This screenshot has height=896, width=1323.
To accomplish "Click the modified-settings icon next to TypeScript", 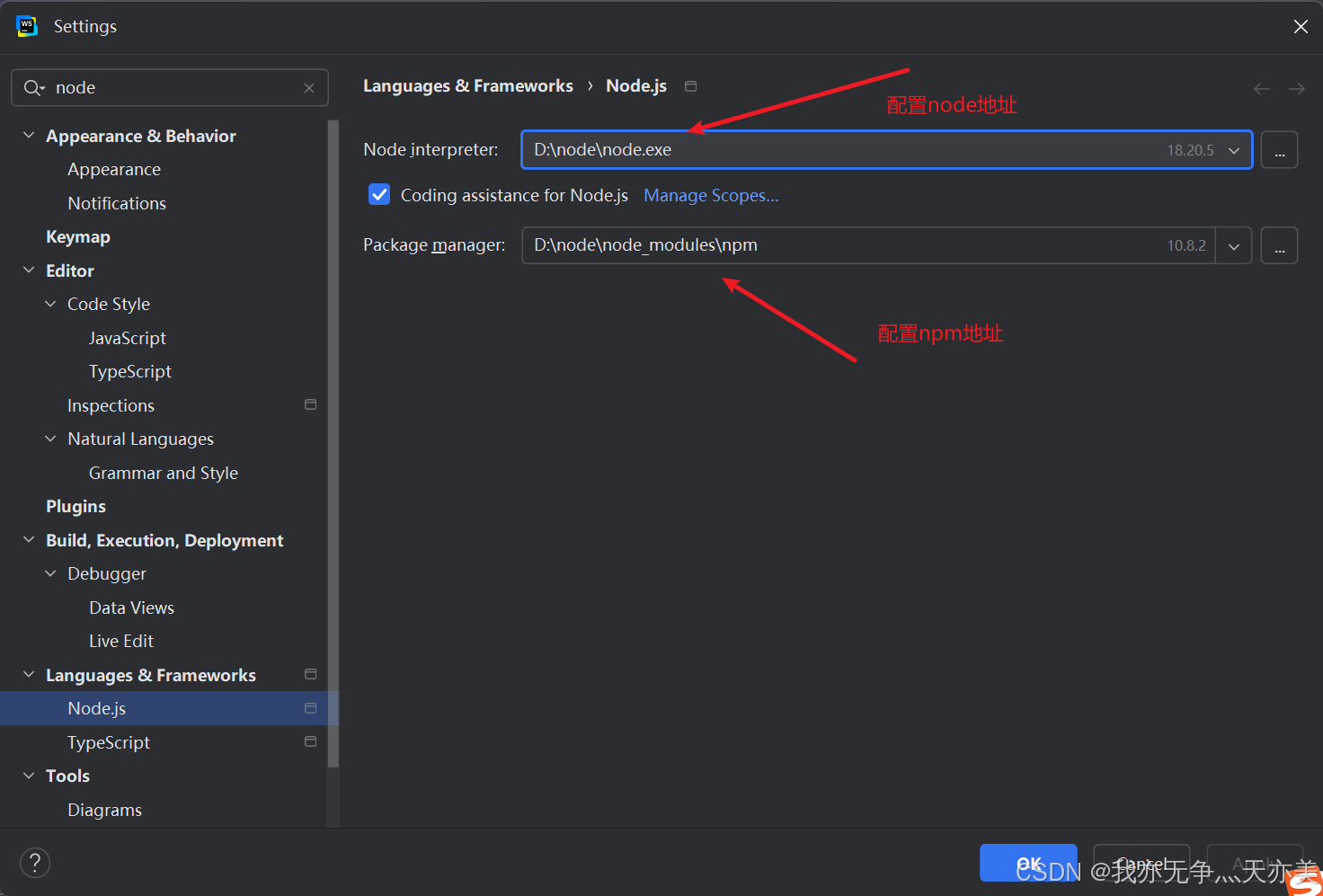I will point(310,741).
